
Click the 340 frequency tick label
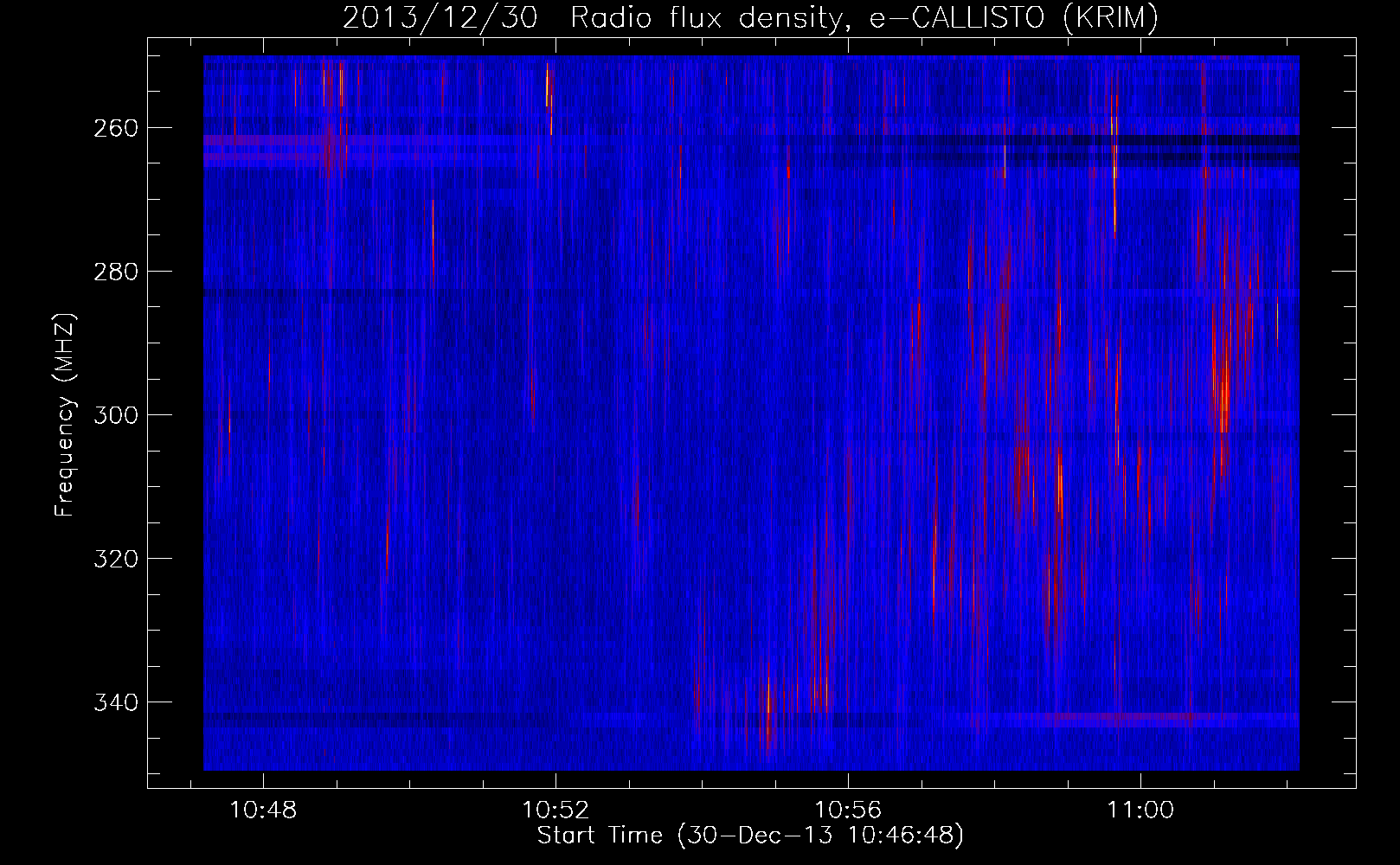[x=115, y=702]
